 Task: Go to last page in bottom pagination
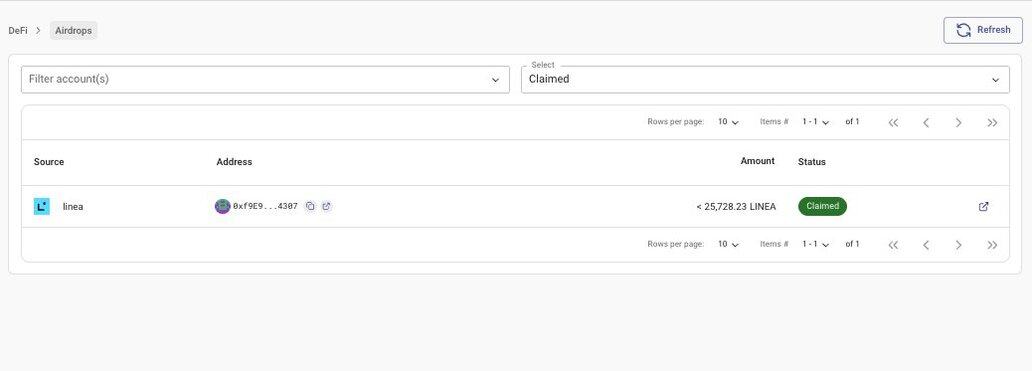(x=993, y=245)
